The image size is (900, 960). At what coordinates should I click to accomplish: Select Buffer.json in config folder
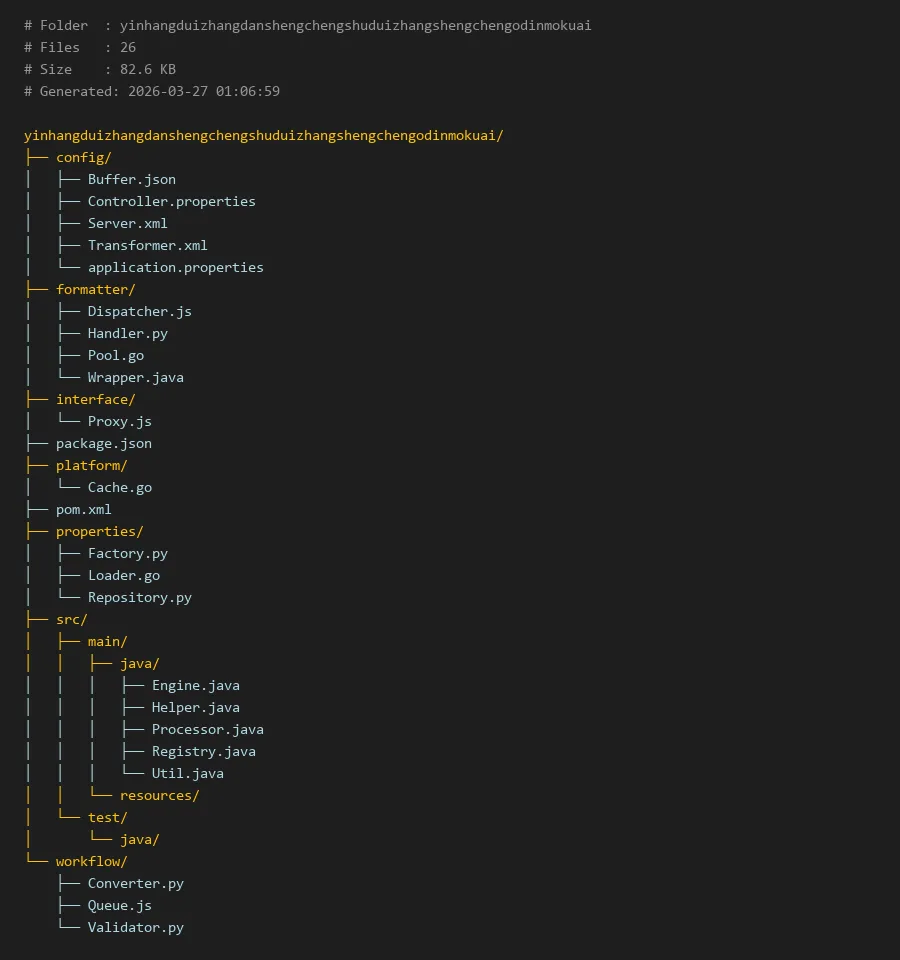(131, 179)
